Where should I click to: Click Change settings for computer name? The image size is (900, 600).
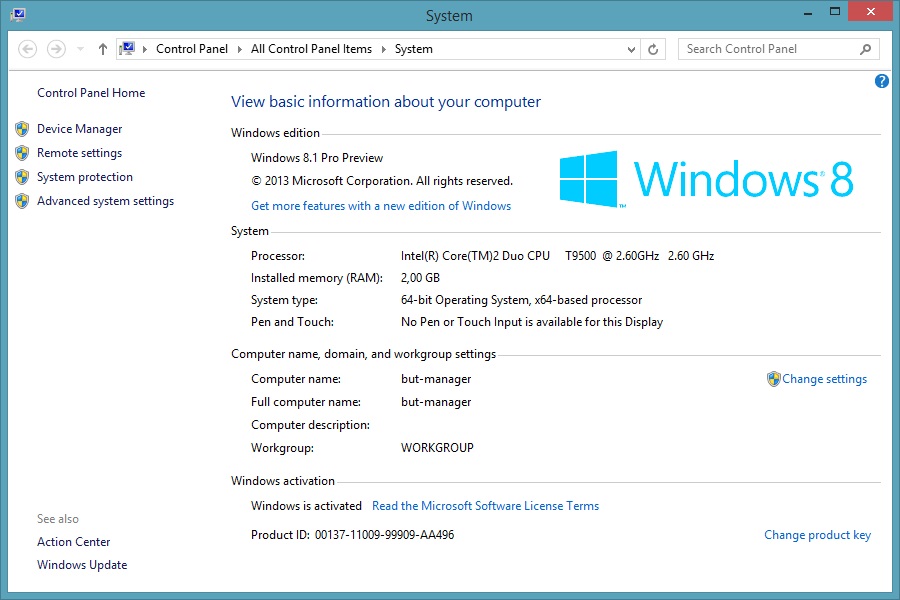824,379
